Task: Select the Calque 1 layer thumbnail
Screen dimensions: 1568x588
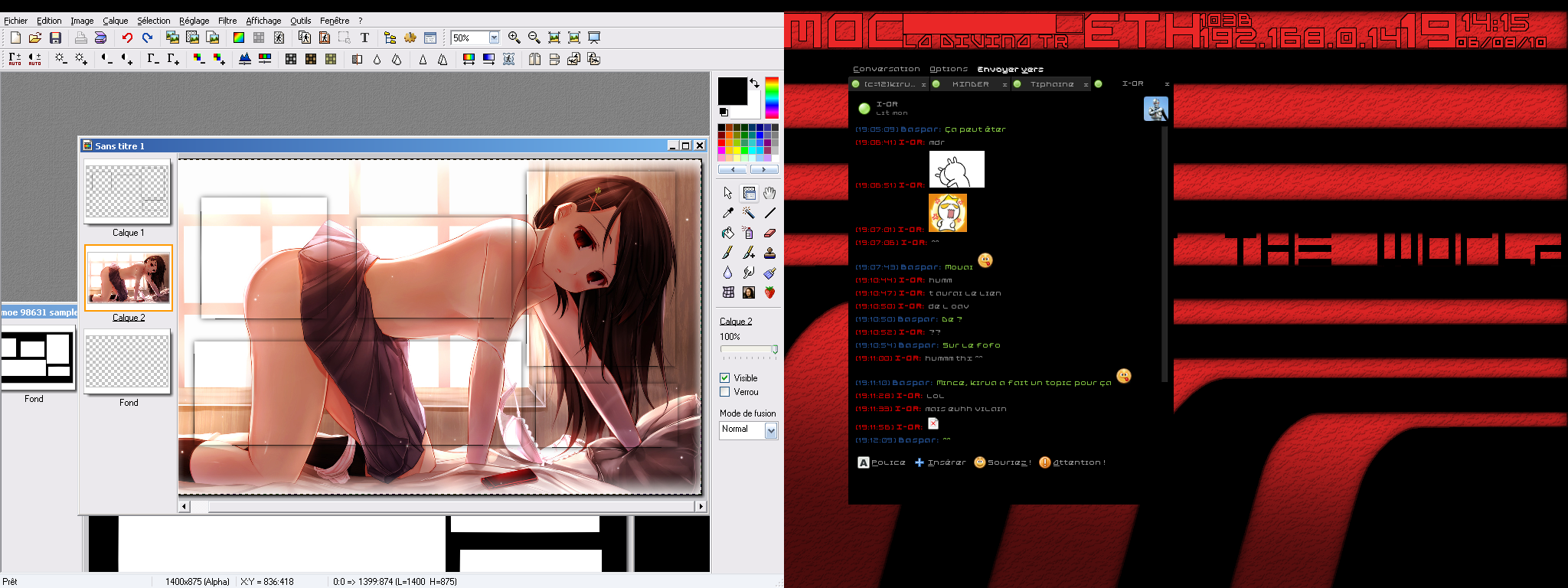Action: click(x=127, y=192)
